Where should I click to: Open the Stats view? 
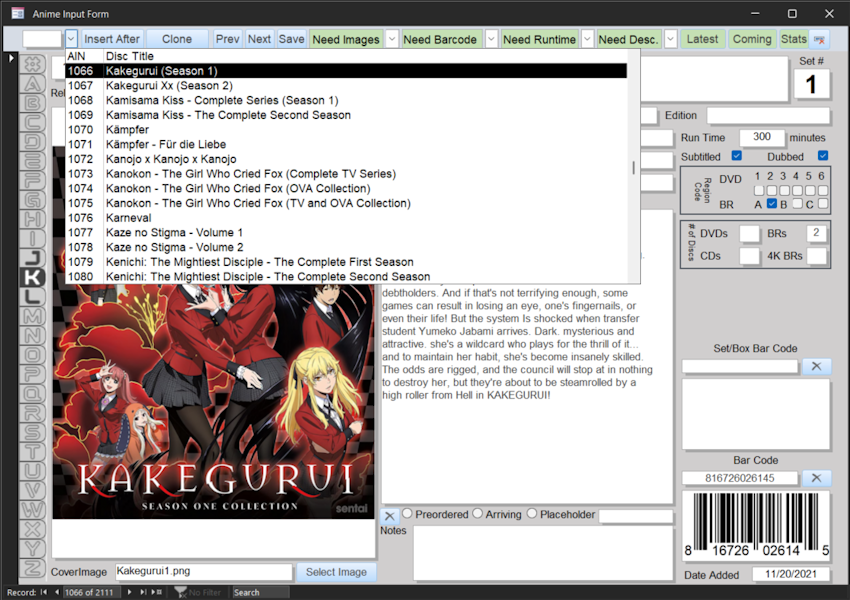(x=794, y=39)
